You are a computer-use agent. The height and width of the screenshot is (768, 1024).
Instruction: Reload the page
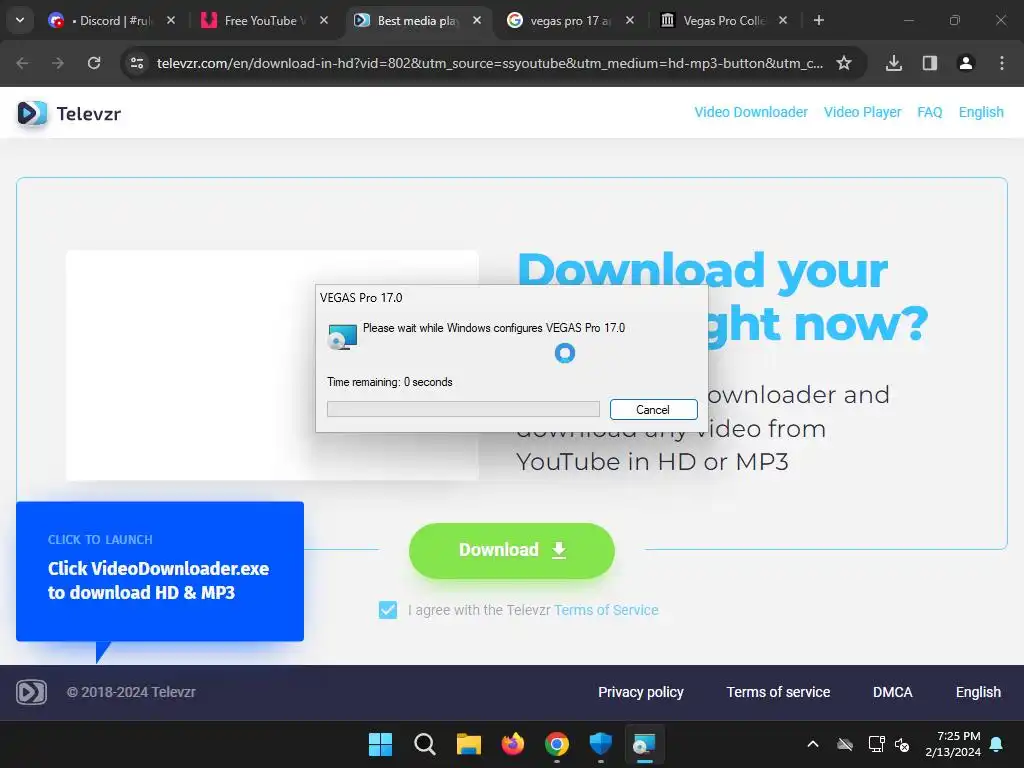tap(94, 63)
